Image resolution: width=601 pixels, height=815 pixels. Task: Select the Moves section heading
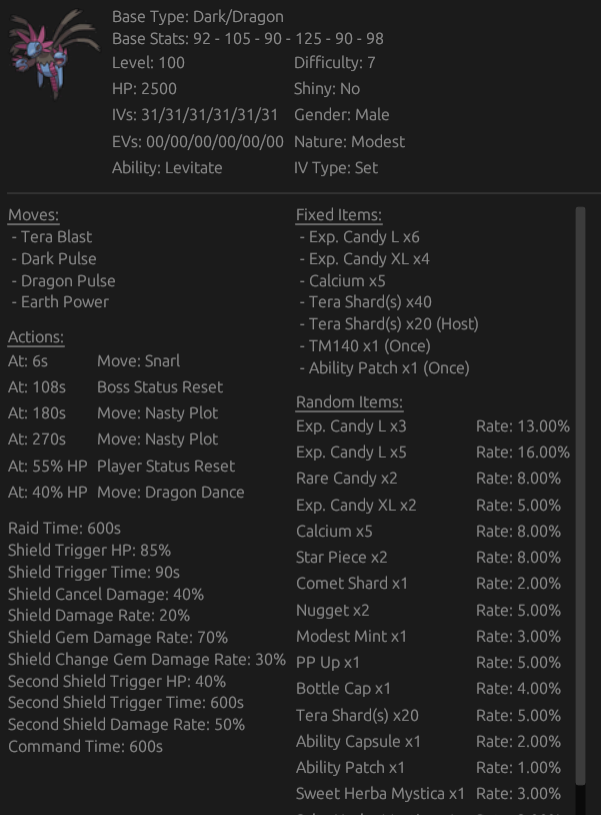click(33, 215)
